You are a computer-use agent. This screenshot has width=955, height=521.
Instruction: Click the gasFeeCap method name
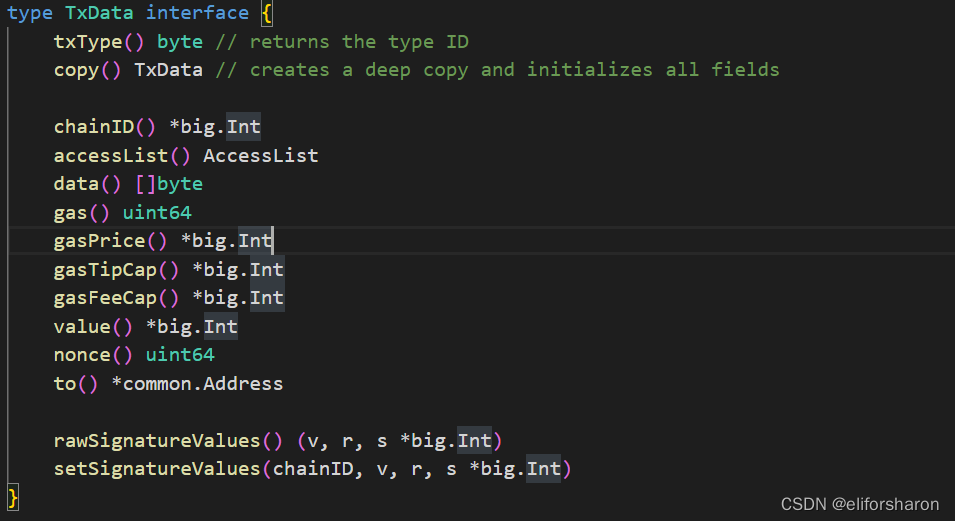105,298
